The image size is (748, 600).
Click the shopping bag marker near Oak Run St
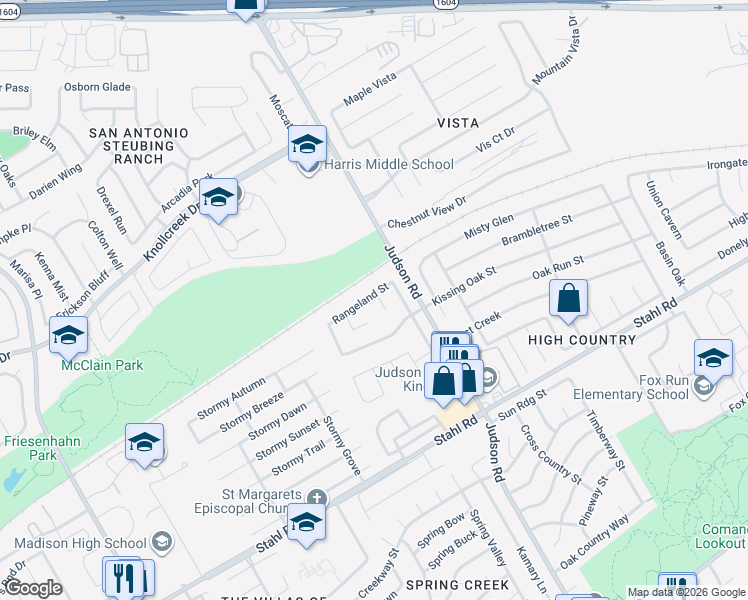pyautogui.click(x=568, y=300)
